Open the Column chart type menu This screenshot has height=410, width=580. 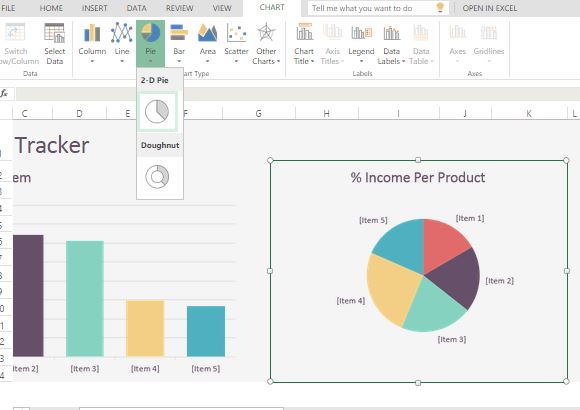pos(92,43)
